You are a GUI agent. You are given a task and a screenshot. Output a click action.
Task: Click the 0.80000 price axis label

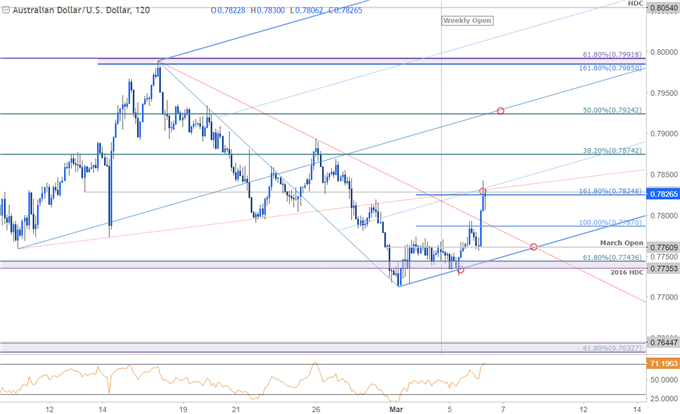[x=663, y=52]
